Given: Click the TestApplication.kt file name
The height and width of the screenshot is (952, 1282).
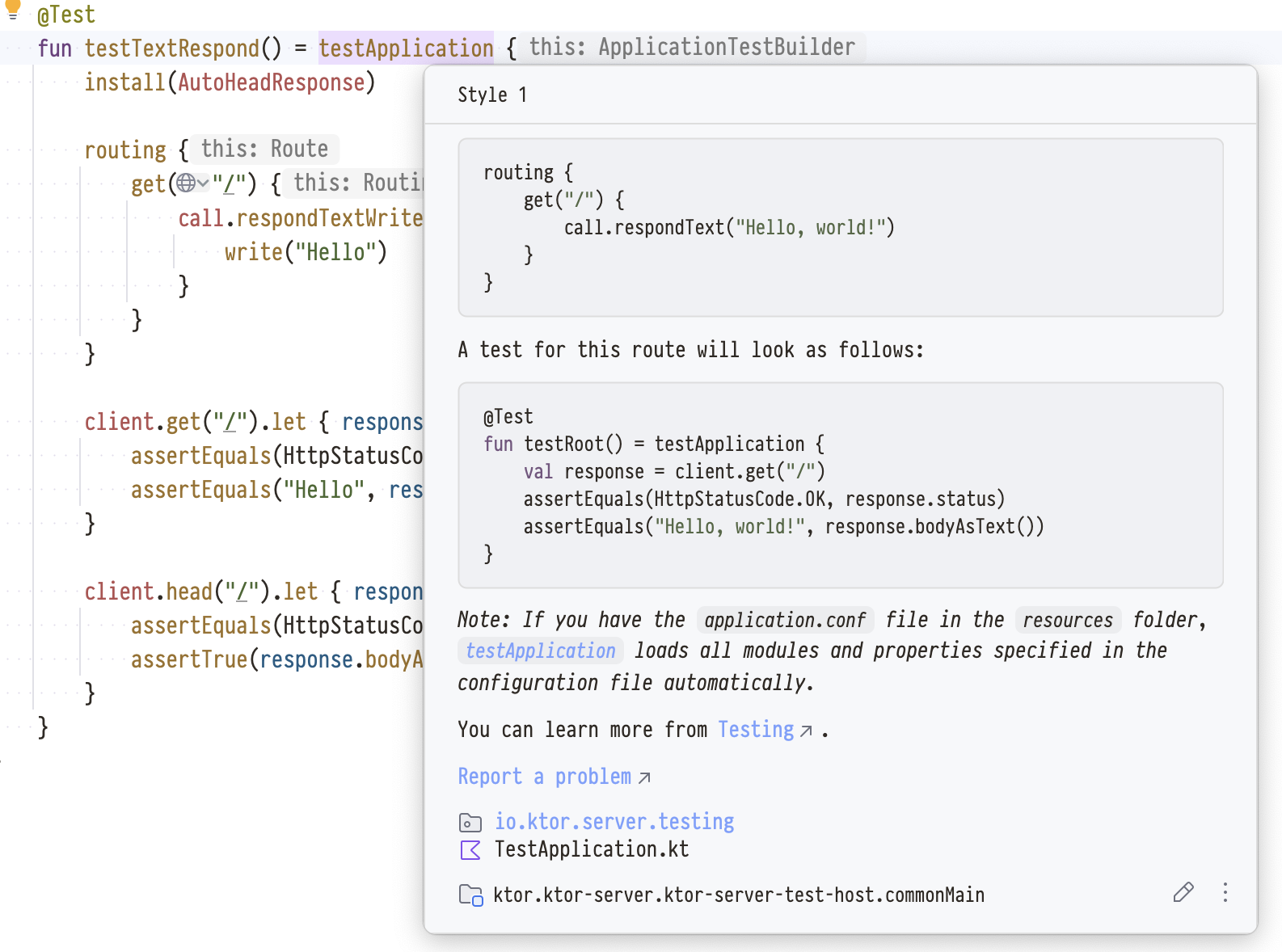Looking at the screenshot, I should (592, 849).
